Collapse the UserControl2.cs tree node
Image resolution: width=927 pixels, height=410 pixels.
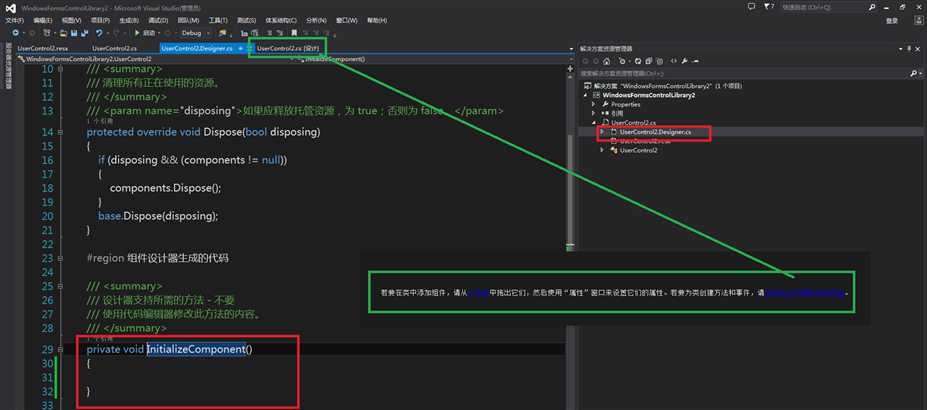point(594,122)
